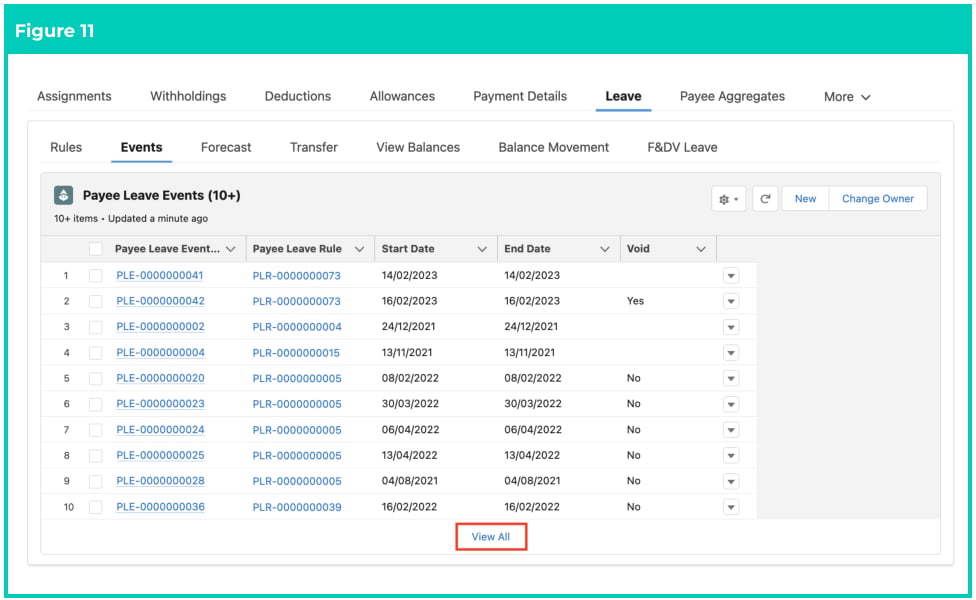Open the Payee Aggregates tab

point(732,96)
